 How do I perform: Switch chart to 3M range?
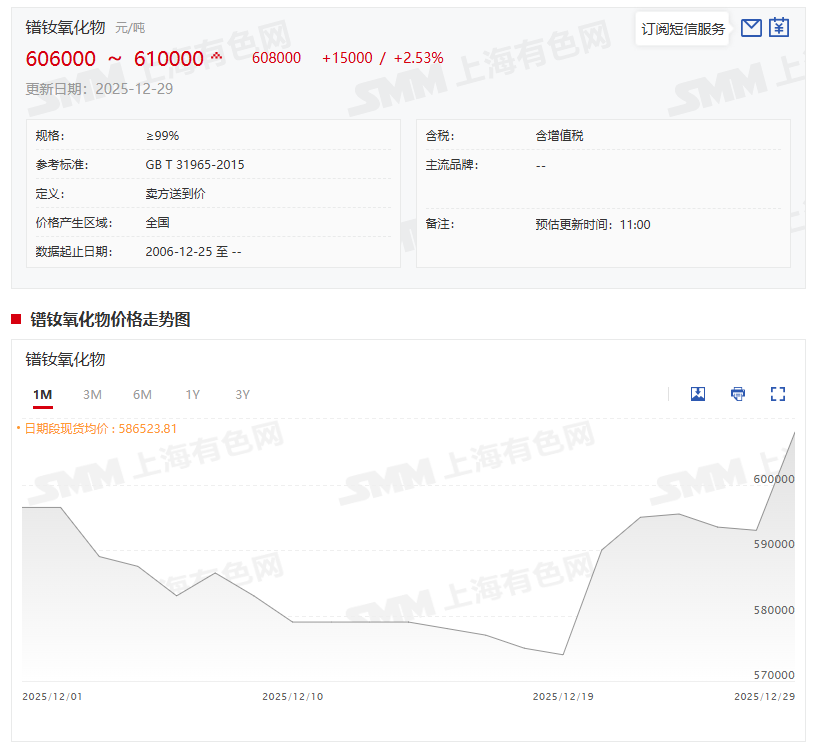click(x=92, y=394)
